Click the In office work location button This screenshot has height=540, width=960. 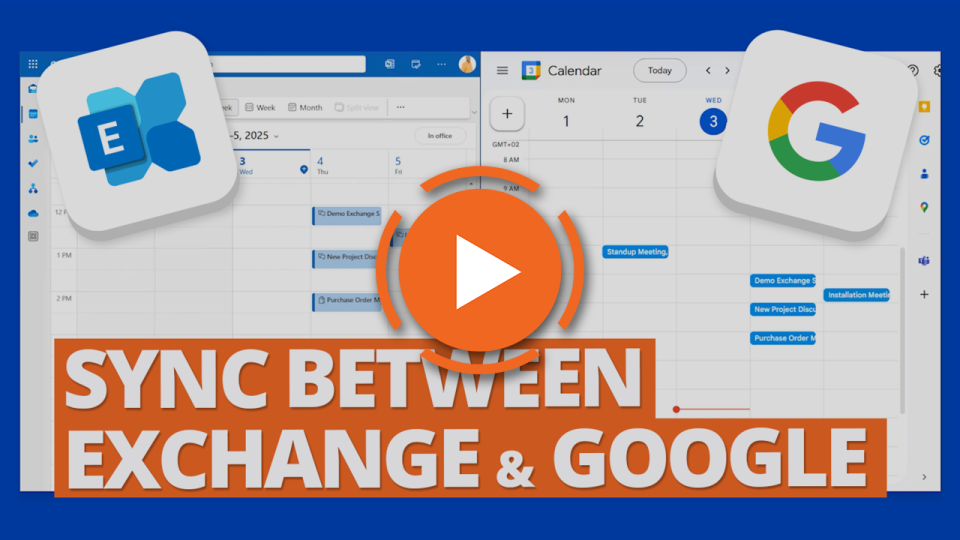coord(440,136)
